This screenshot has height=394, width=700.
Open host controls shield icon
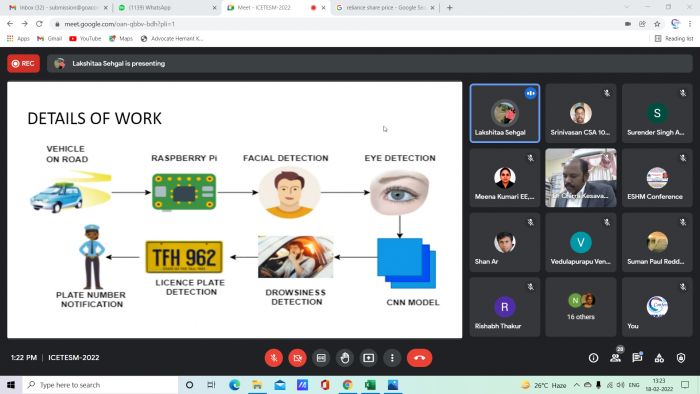coord(680,358)
